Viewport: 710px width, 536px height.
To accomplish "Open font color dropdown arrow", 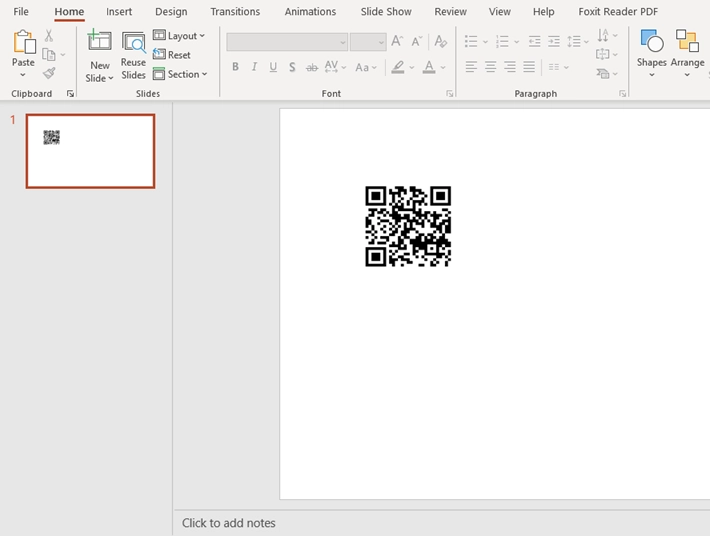I will pos(443,67).
